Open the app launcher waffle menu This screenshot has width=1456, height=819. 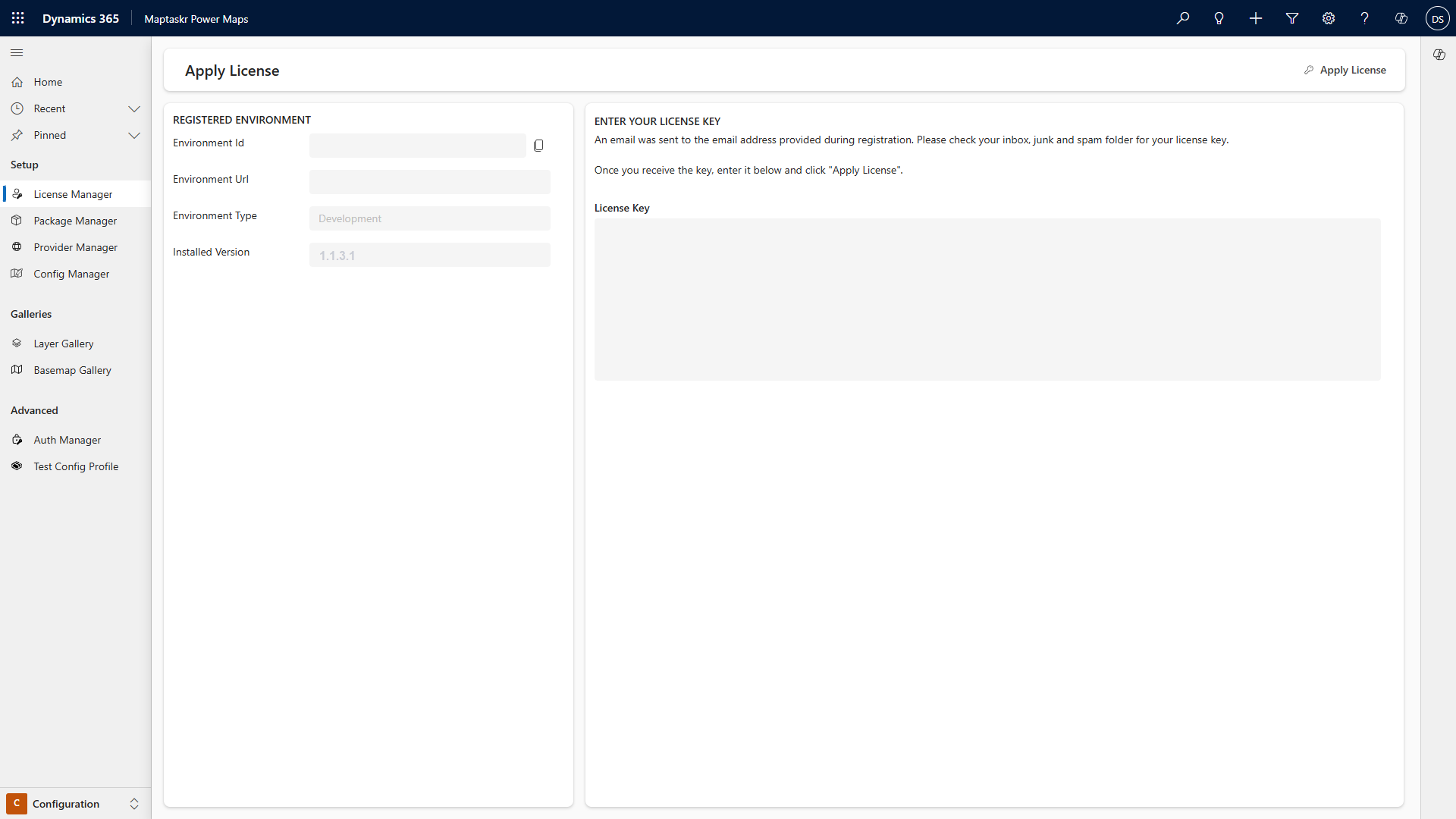pos(18,18)
